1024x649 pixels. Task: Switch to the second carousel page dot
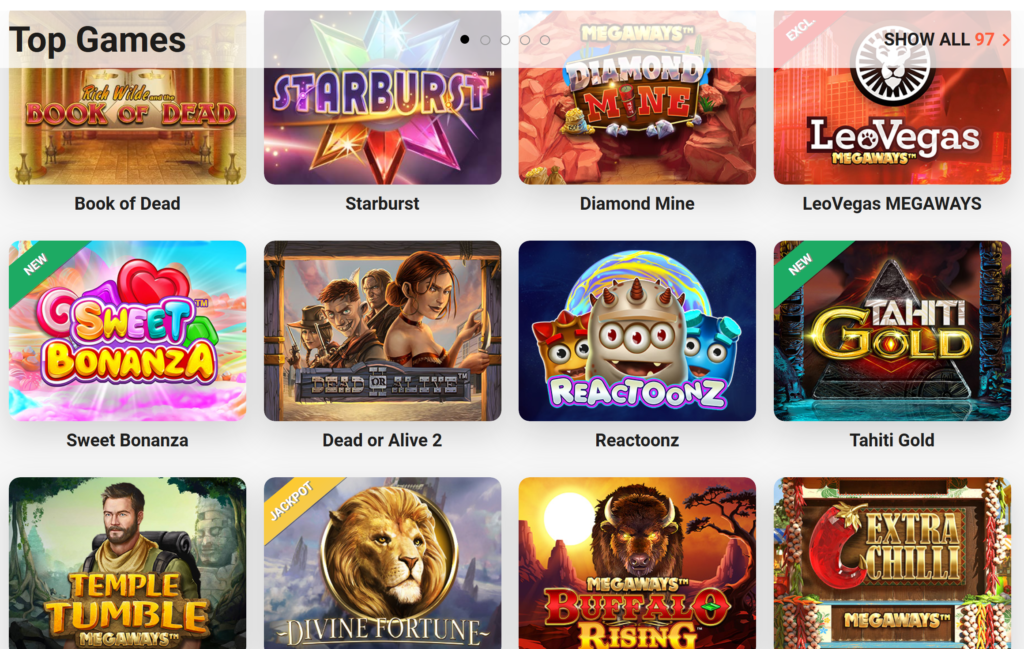485,40
